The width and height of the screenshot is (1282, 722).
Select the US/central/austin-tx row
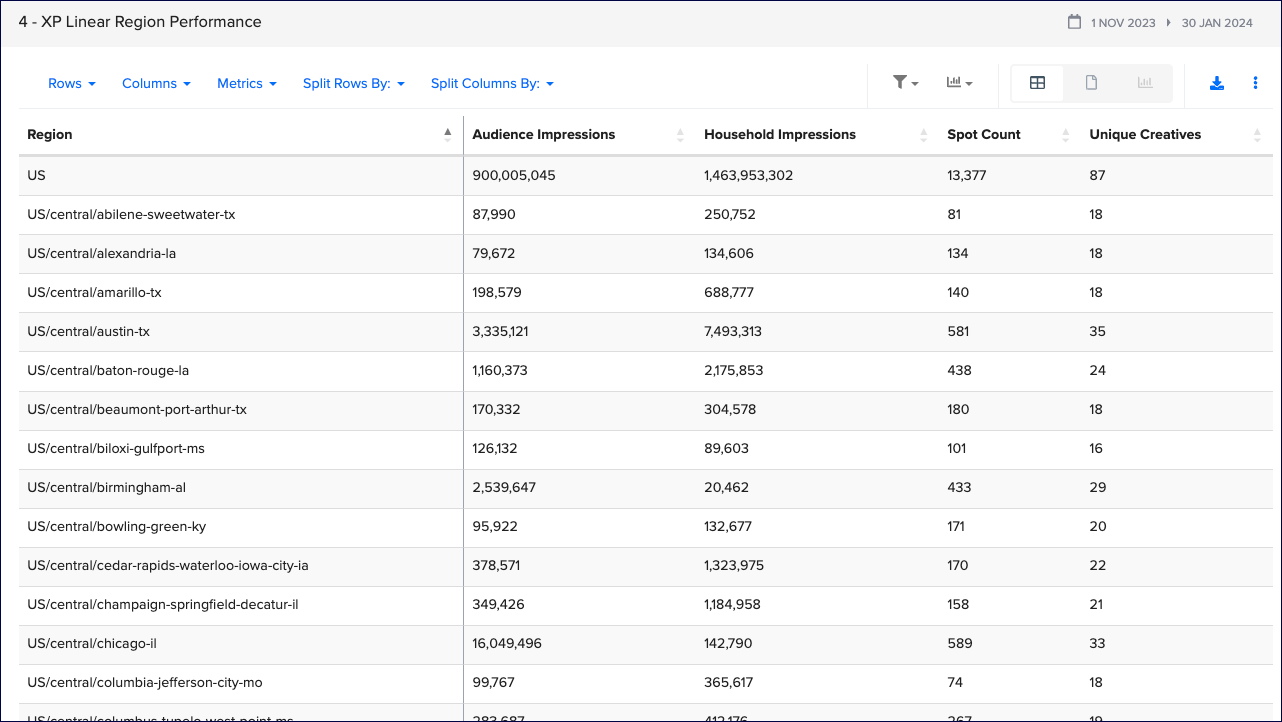point(89,331)
